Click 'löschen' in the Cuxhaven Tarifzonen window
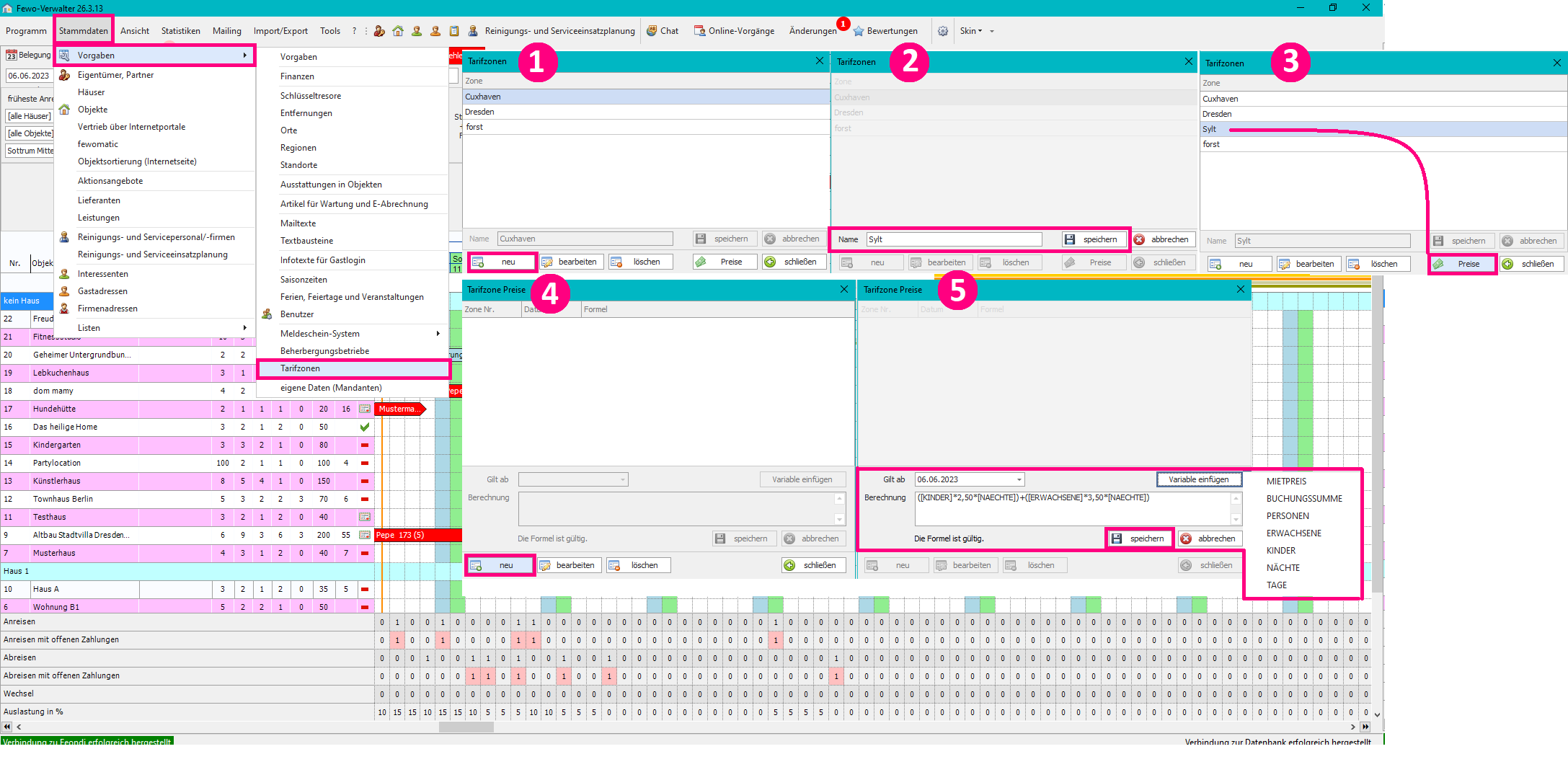Image resolution: width=1568 pixels, height=767 pixels. pos(639,262)
